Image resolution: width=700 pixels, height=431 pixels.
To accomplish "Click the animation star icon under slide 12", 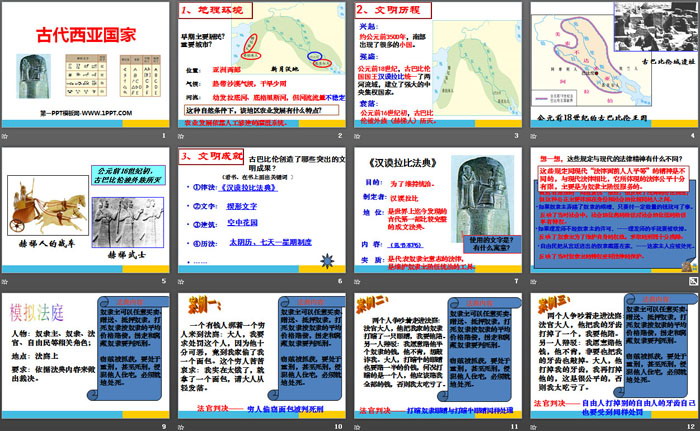I will [x=533, y=427].
